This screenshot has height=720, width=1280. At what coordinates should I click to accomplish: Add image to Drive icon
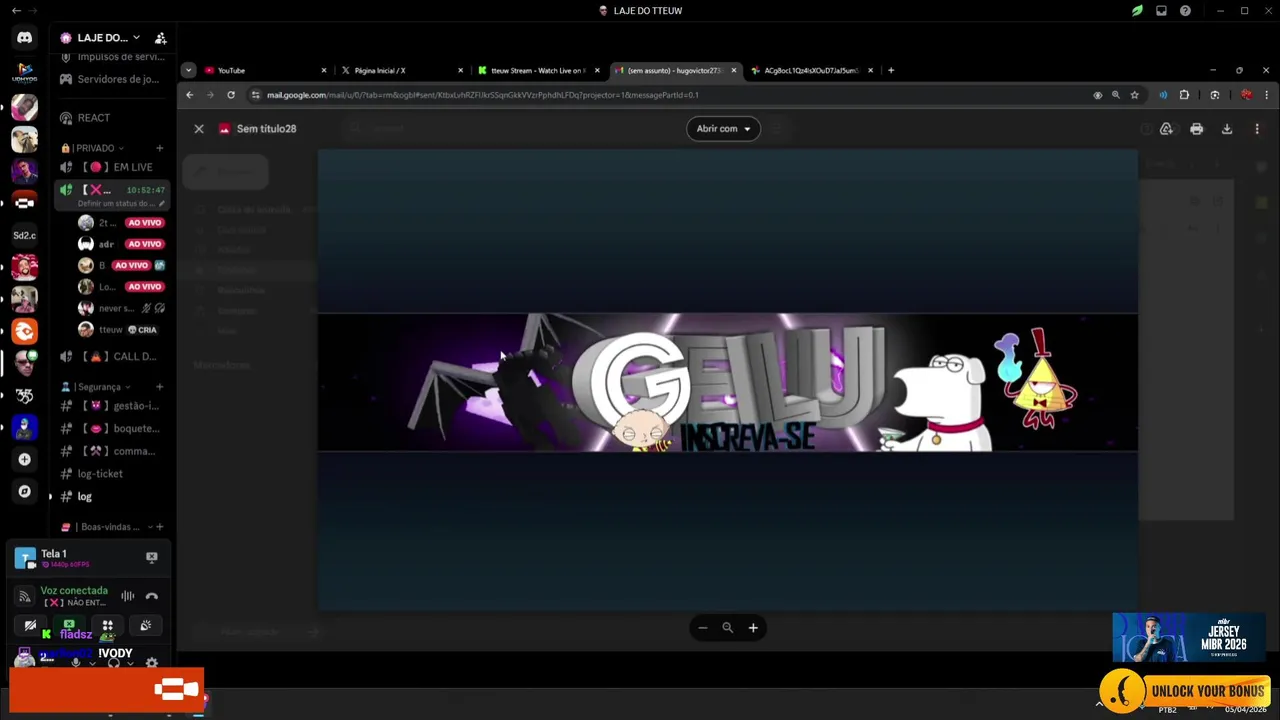1166,129
